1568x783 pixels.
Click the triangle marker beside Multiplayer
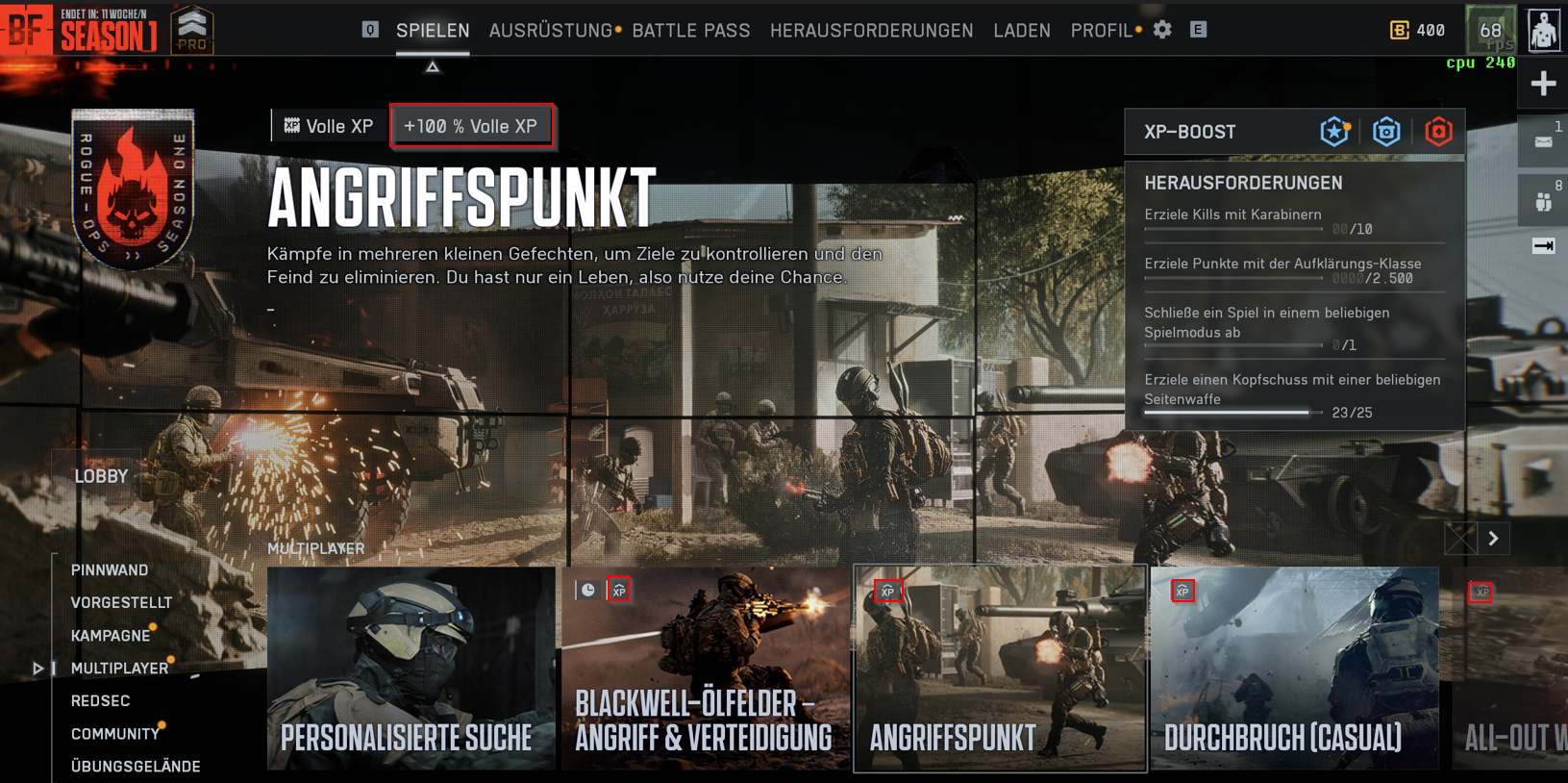37,668
